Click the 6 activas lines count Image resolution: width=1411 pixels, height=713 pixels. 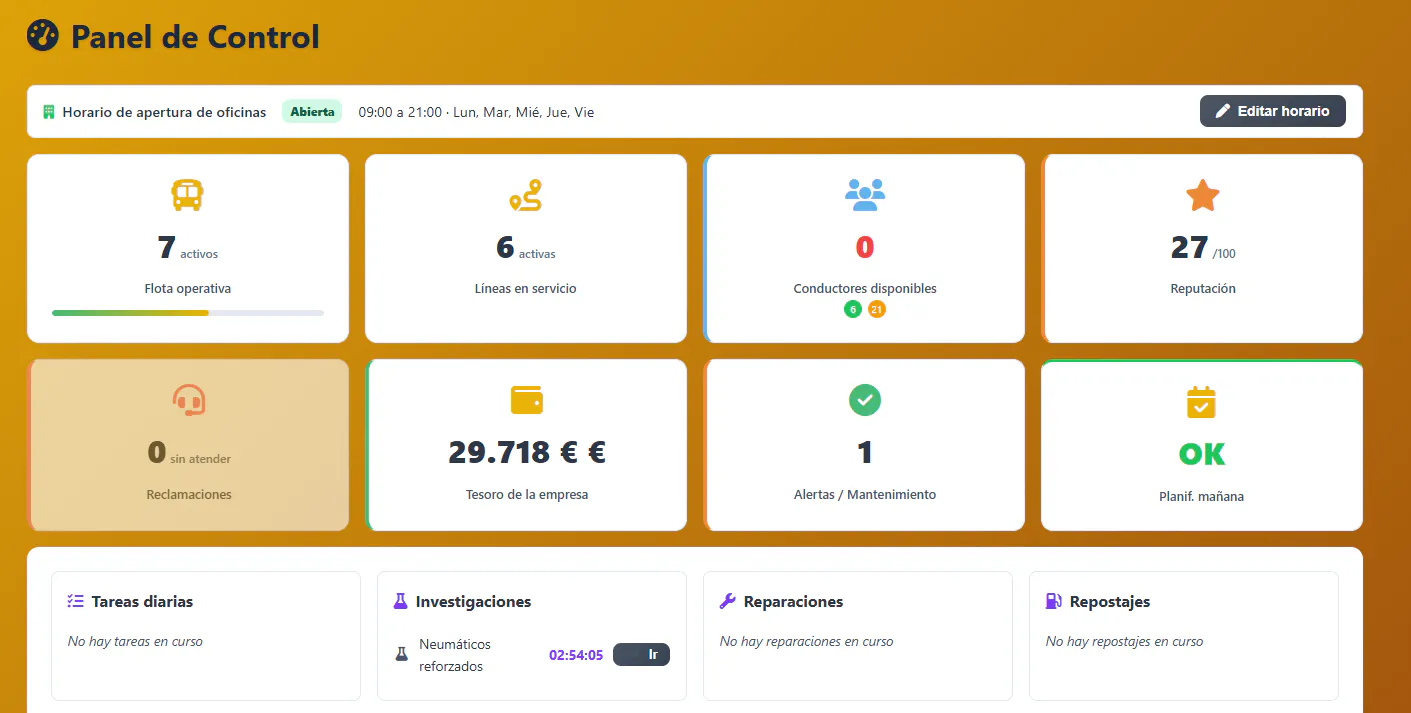[x=526, y=247]
